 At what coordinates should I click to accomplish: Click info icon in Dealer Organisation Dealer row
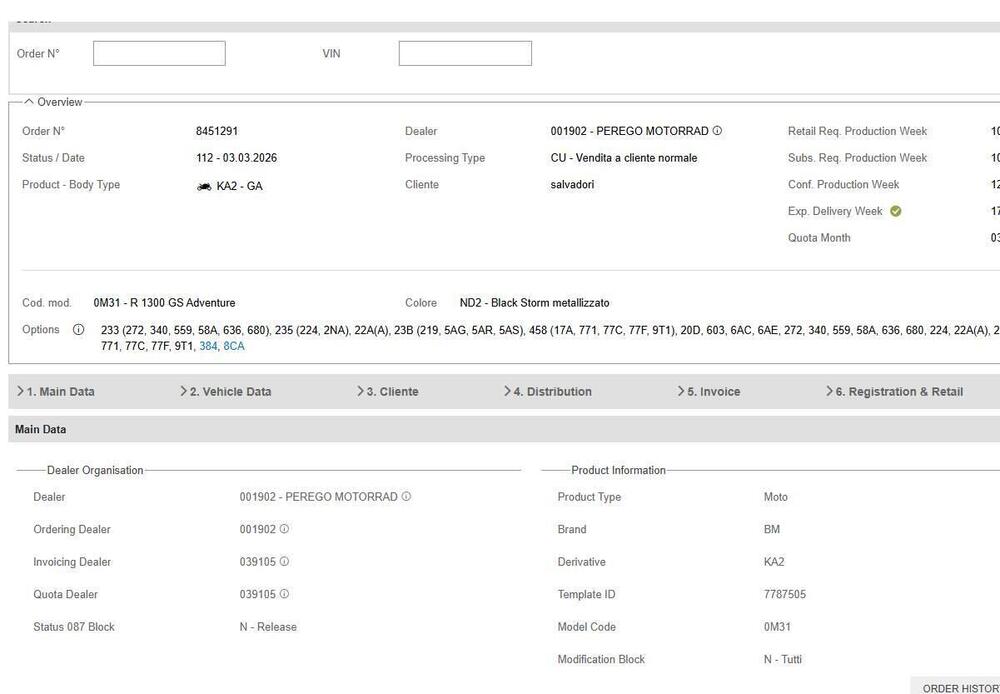(406, 497)
